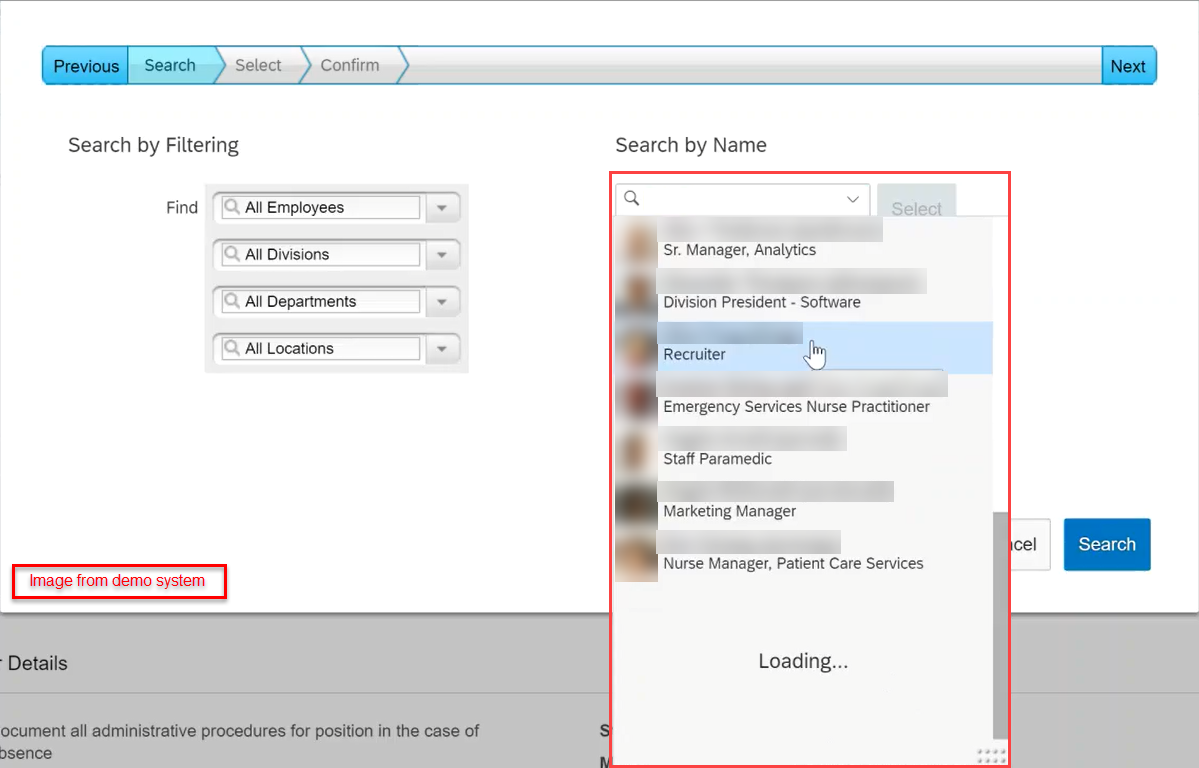The width and height of the screenshot is (1199, 768).
Task: Go to the Search step tab
Action: tap(171, 65)
